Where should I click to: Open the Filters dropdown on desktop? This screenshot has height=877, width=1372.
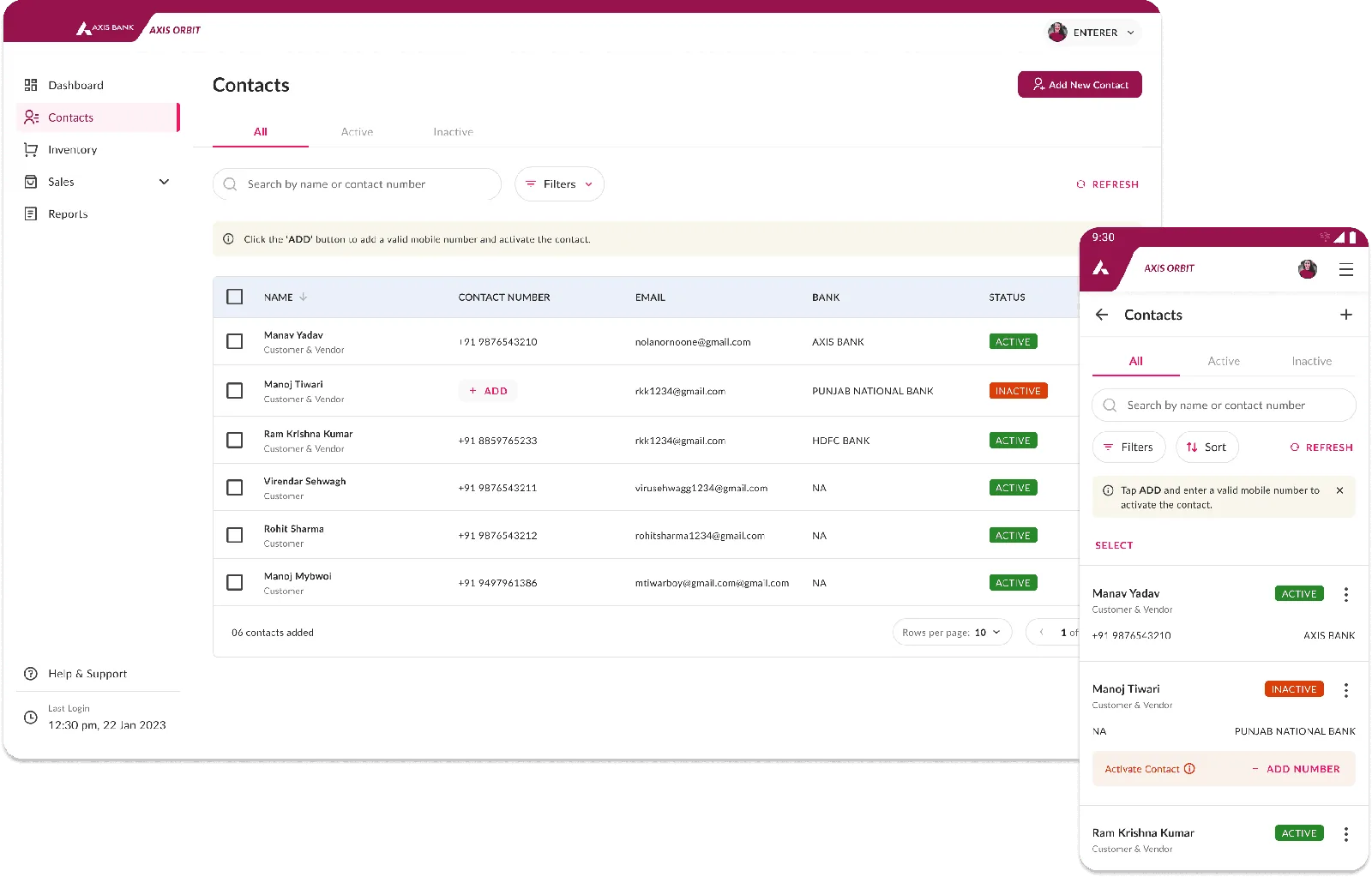click(x=559, y=184)
